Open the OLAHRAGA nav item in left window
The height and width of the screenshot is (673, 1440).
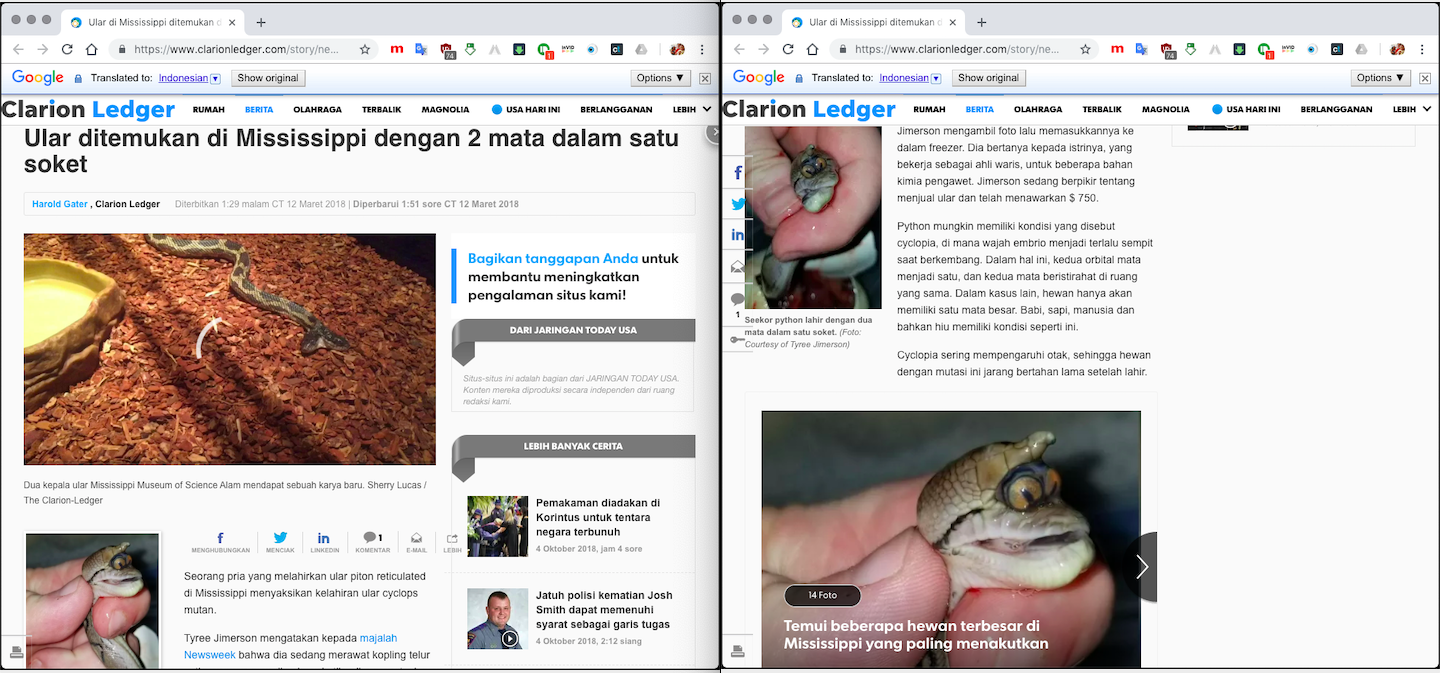click(x=317, y=110)
